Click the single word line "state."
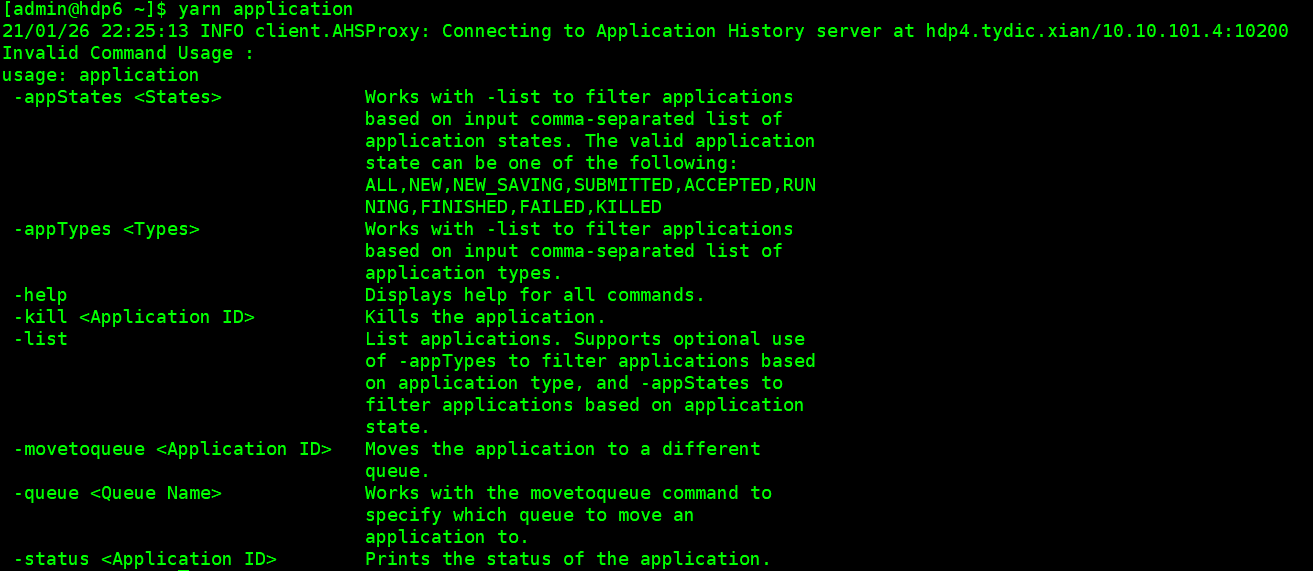 [x=398, y=427]
